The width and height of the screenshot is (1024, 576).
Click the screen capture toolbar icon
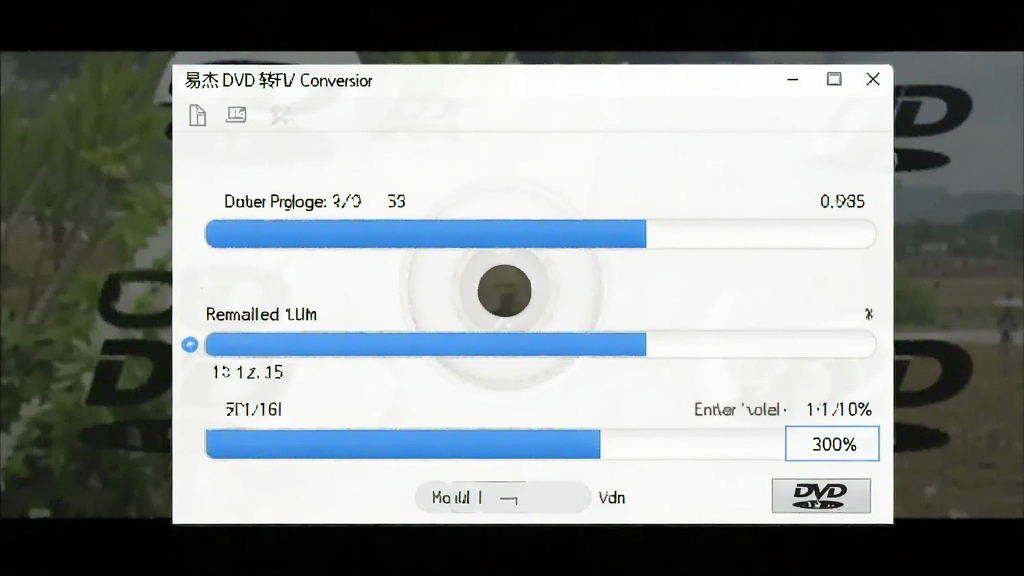[x=236, y=115]
